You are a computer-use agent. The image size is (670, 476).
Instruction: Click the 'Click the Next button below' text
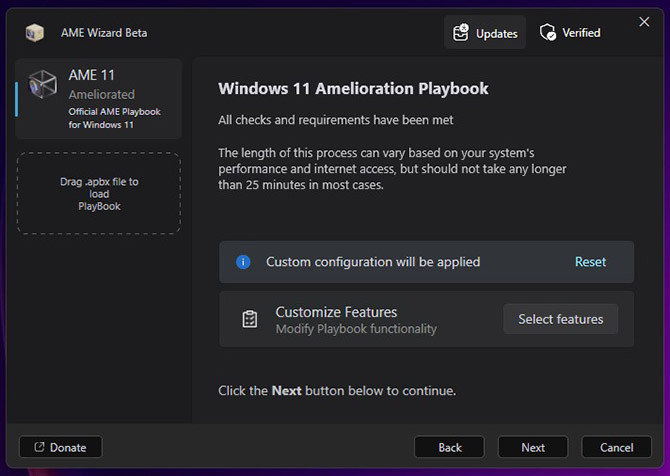click(x=337, y=391)
